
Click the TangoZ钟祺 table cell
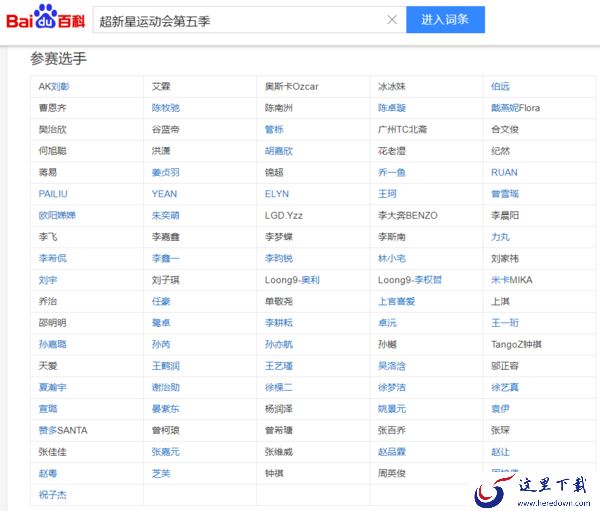pyautogui.click(x=540, y=344)
